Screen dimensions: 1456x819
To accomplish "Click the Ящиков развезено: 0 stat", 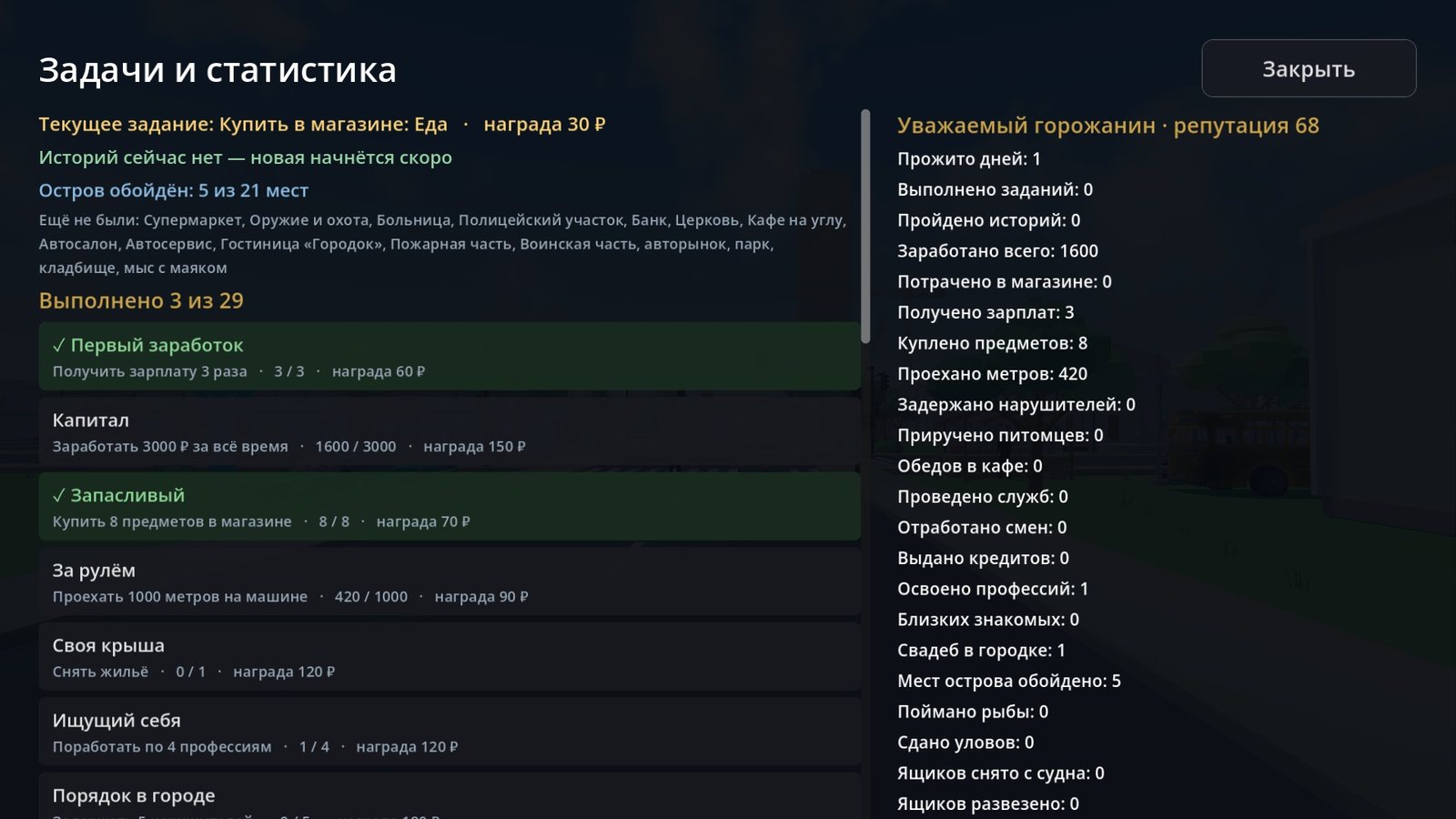I will point(988,804).
